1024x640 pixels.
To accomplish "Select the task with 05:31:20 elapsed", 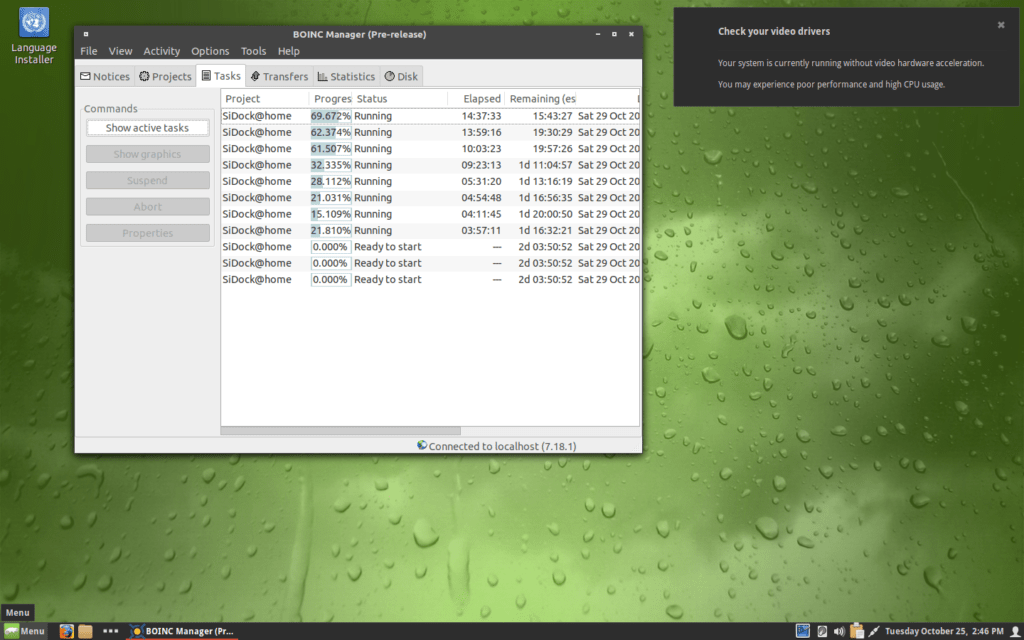I will click(430, 181).
